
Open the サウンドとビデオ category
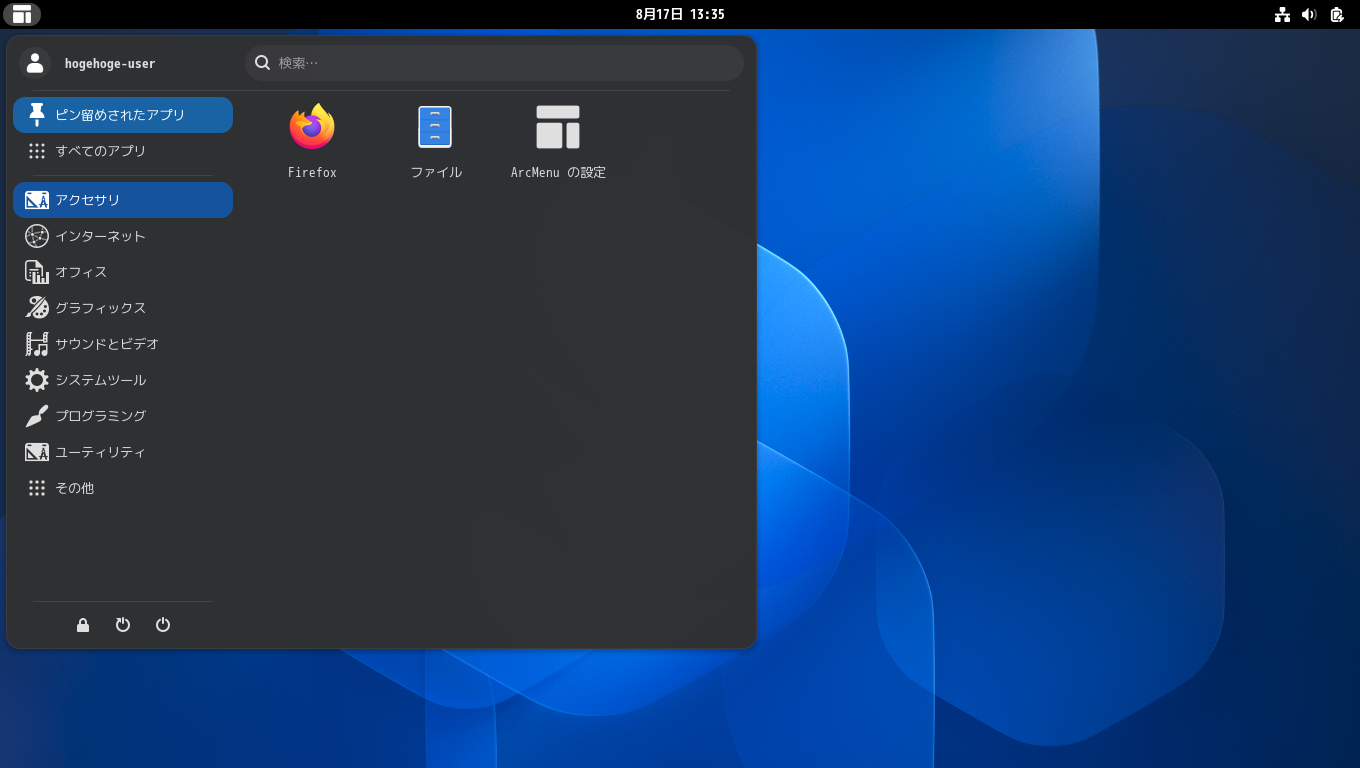pos(123,344)
